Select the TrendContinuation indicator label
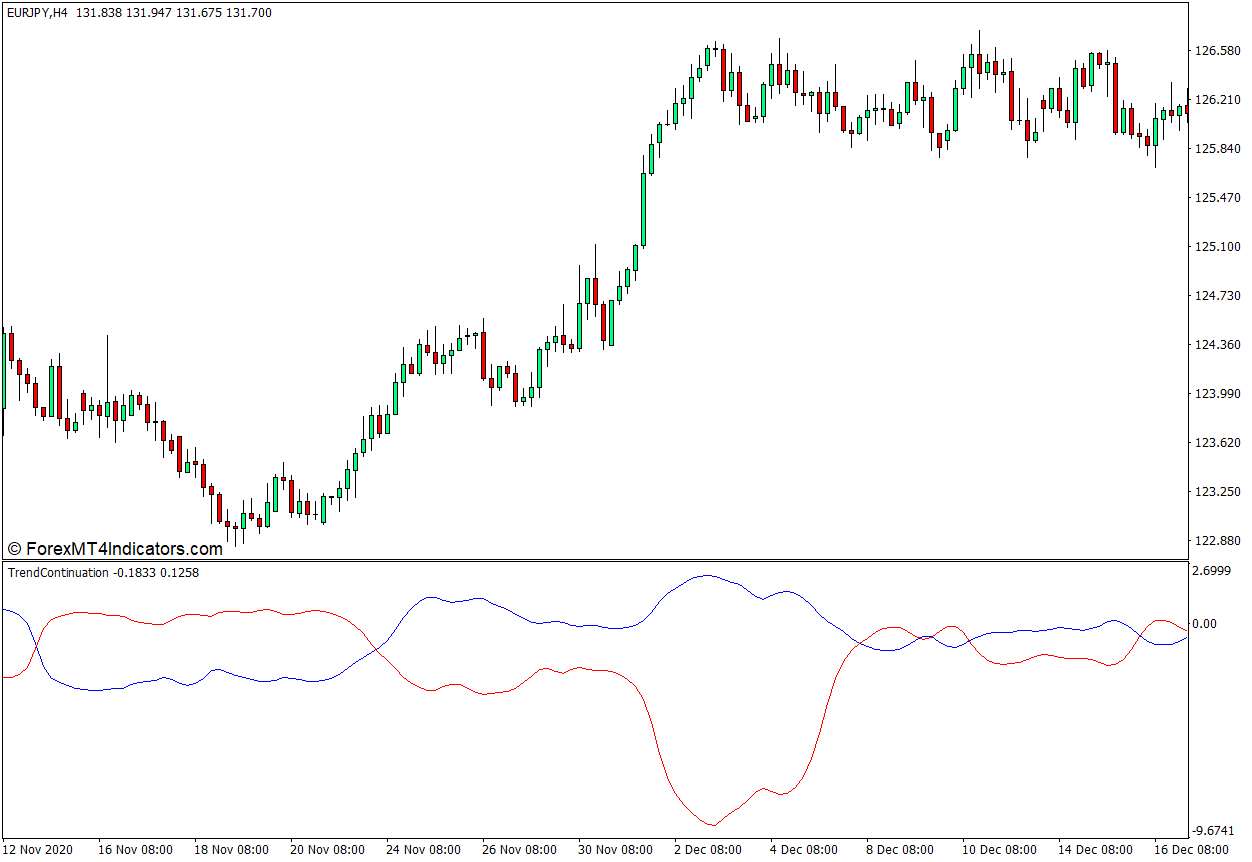 [x=58, y=573]
